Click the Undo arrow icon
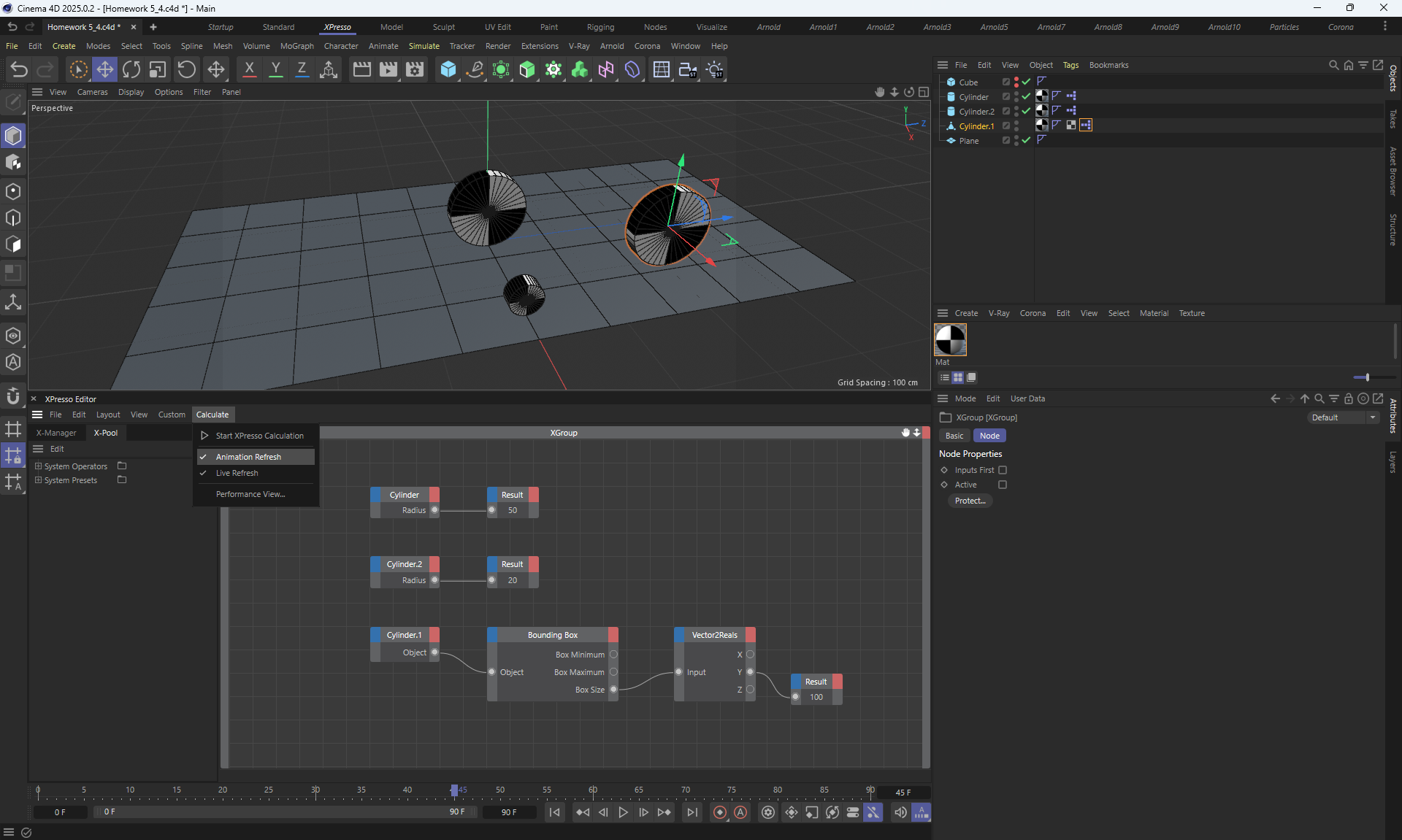The height and width of the screenshot is (840, 1402). point(20,69)
